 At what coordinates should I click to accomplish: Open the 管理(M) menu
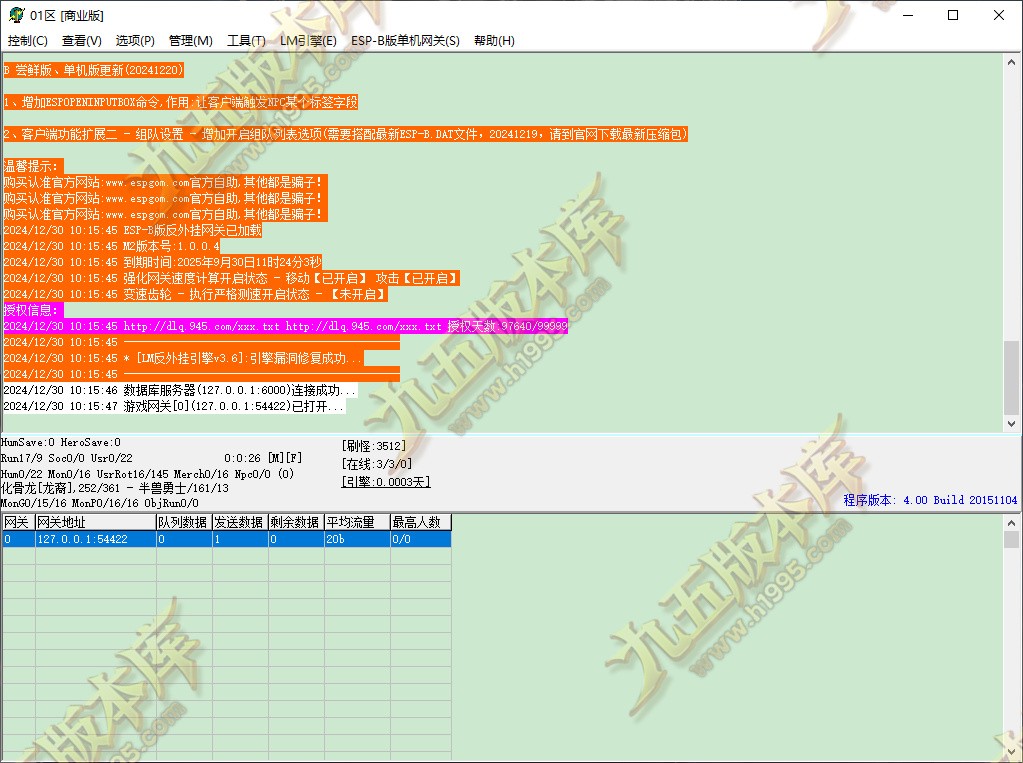click(x=191, y=40)
